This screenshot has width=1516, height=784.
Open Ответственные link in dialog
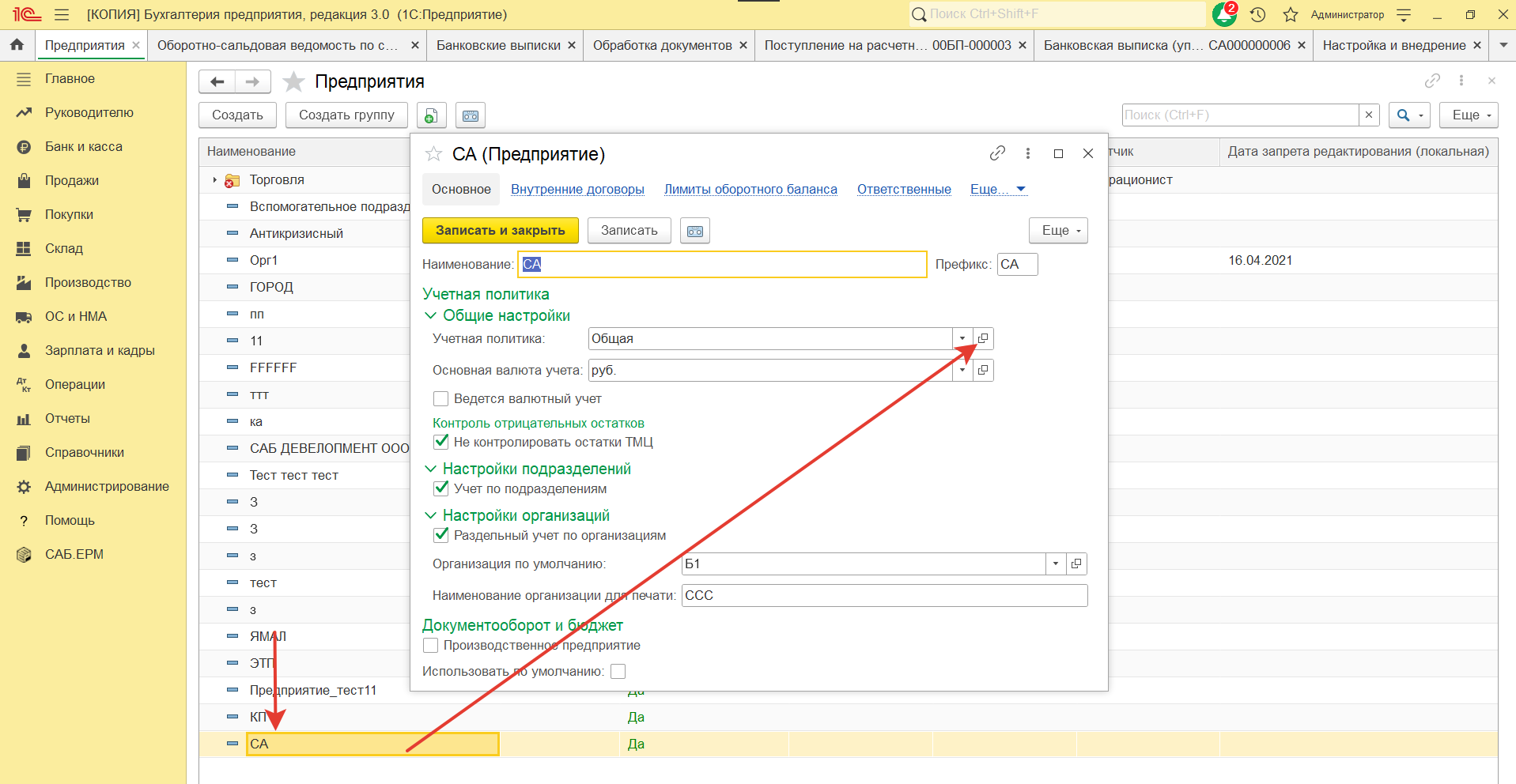(904, 189)
